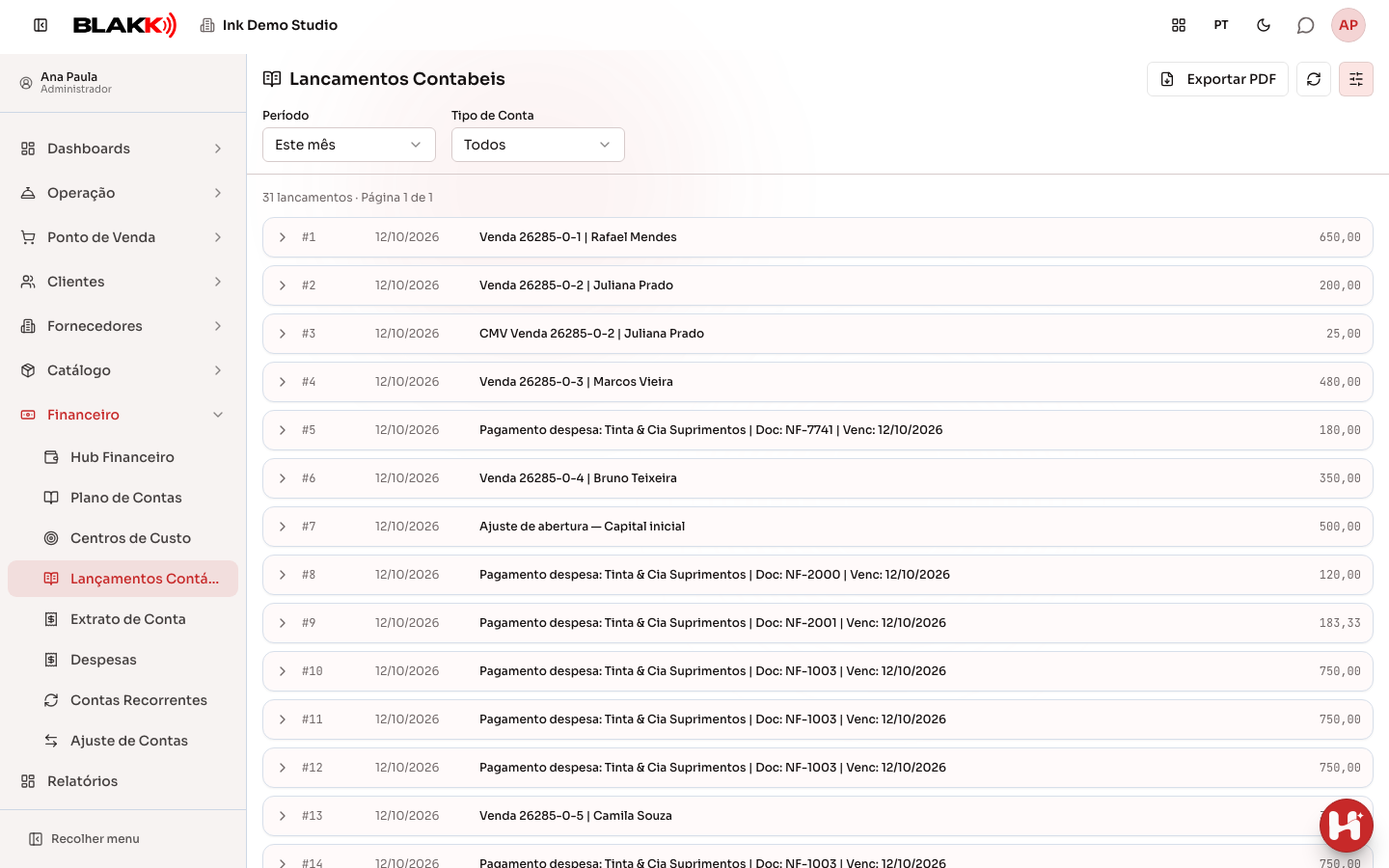Open Centros de Custo menu item
The width and height of the screenshot is (1389, 868).
click(123, 538)
